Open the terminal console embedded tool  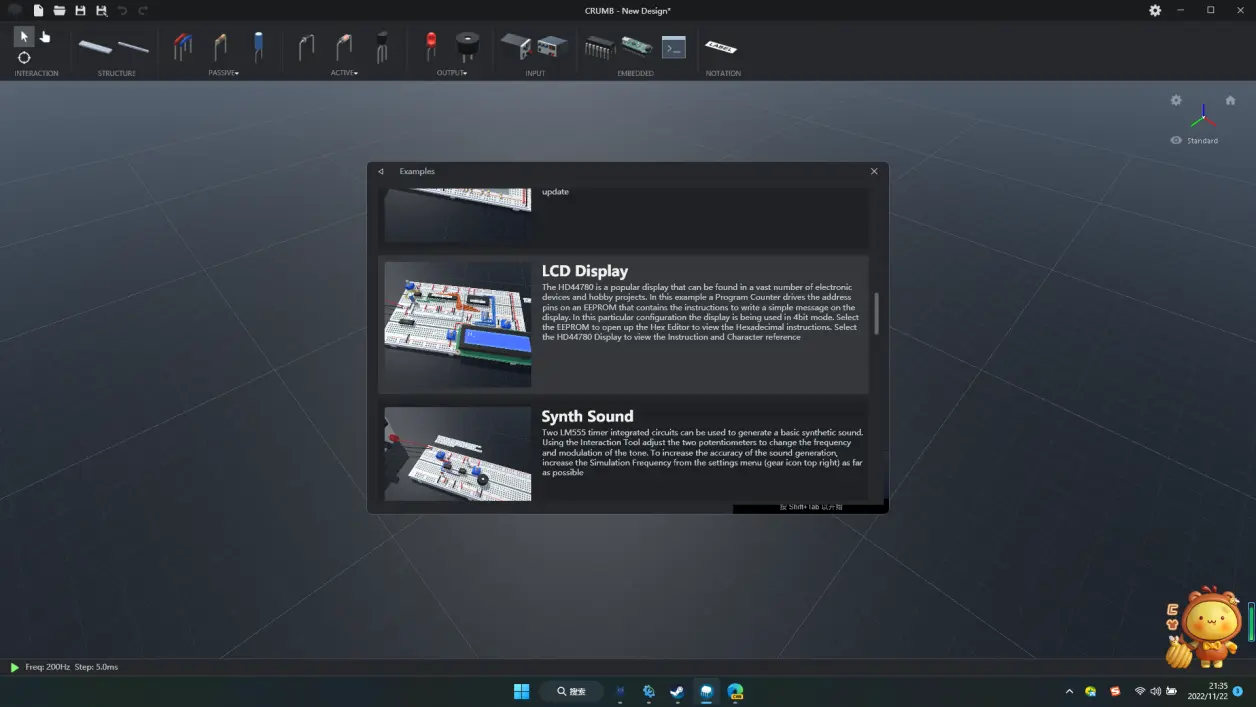(x=674, y=46)
